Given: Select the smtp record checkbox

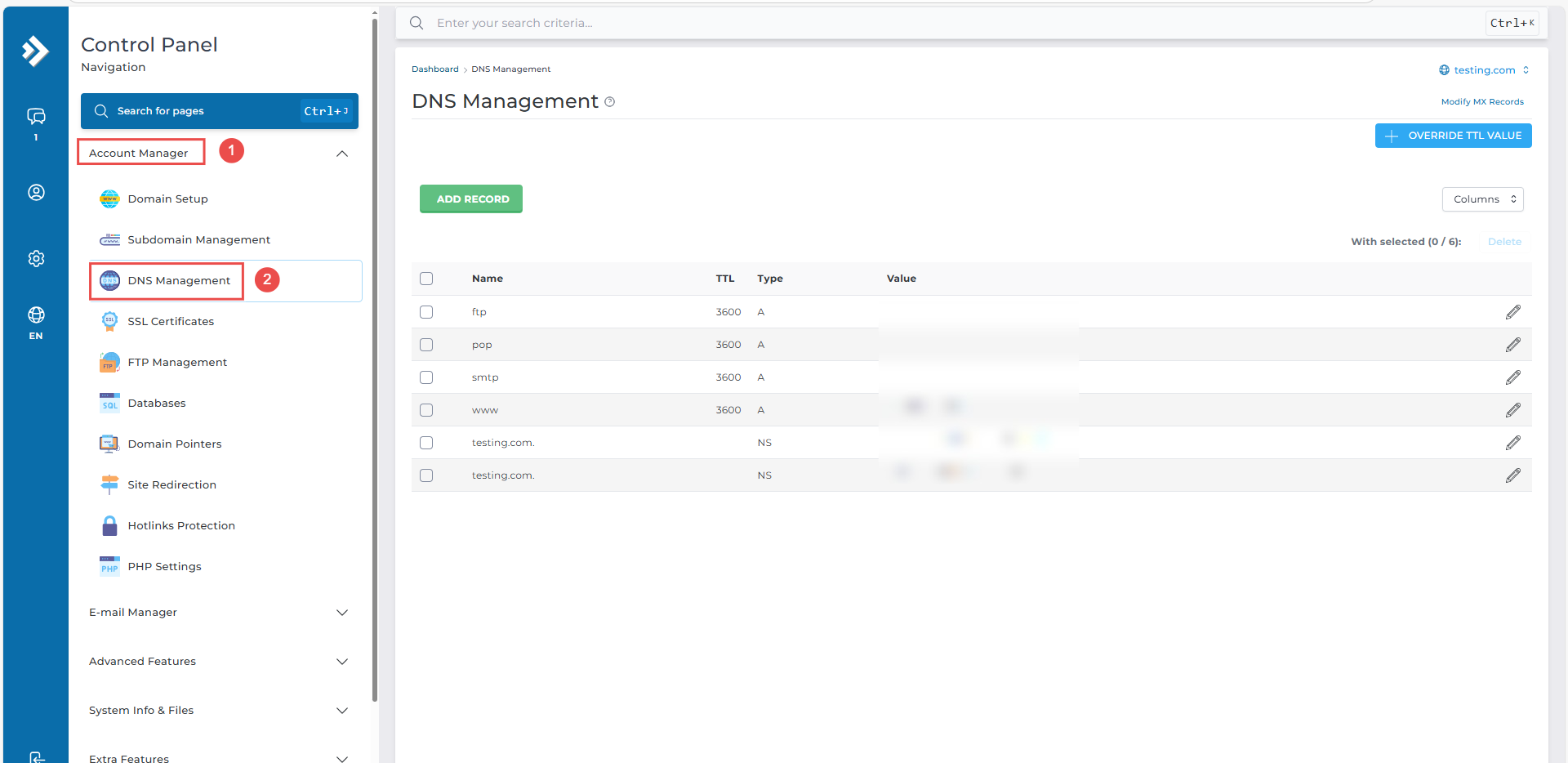Looking at the screenshot, I should click(x=426, y=377).
